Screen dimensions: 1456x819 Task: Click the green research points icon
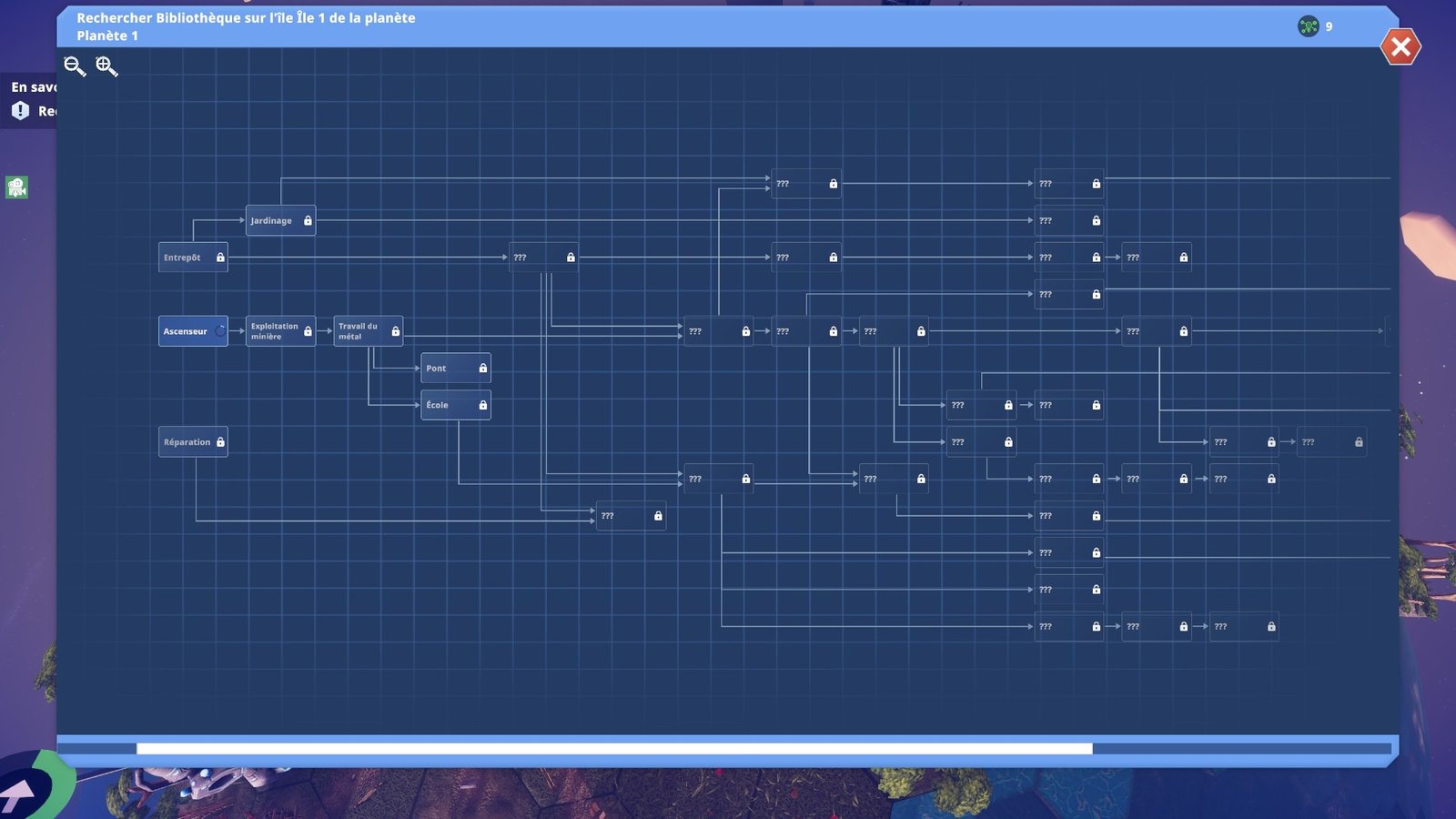(x=1308, y=26)
